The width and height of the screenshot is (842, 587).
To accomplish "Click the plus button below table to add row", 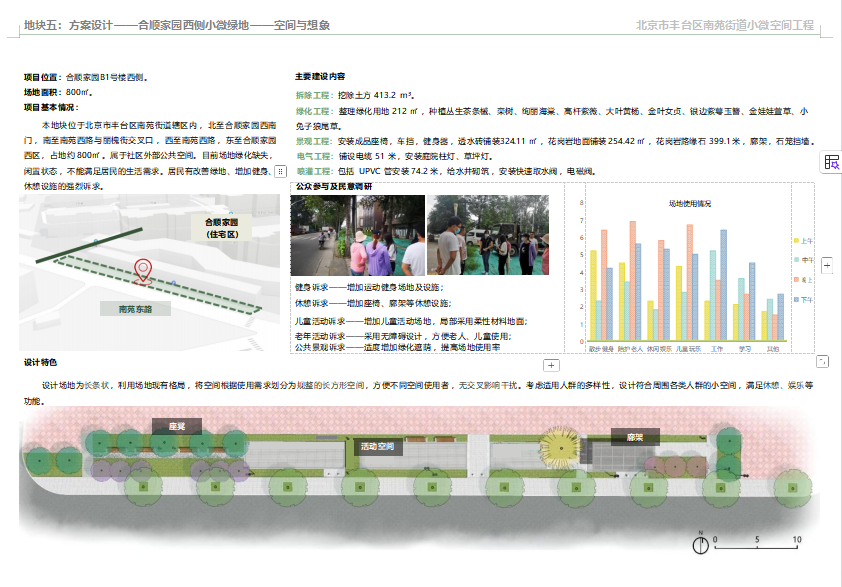I will (550, 366).
